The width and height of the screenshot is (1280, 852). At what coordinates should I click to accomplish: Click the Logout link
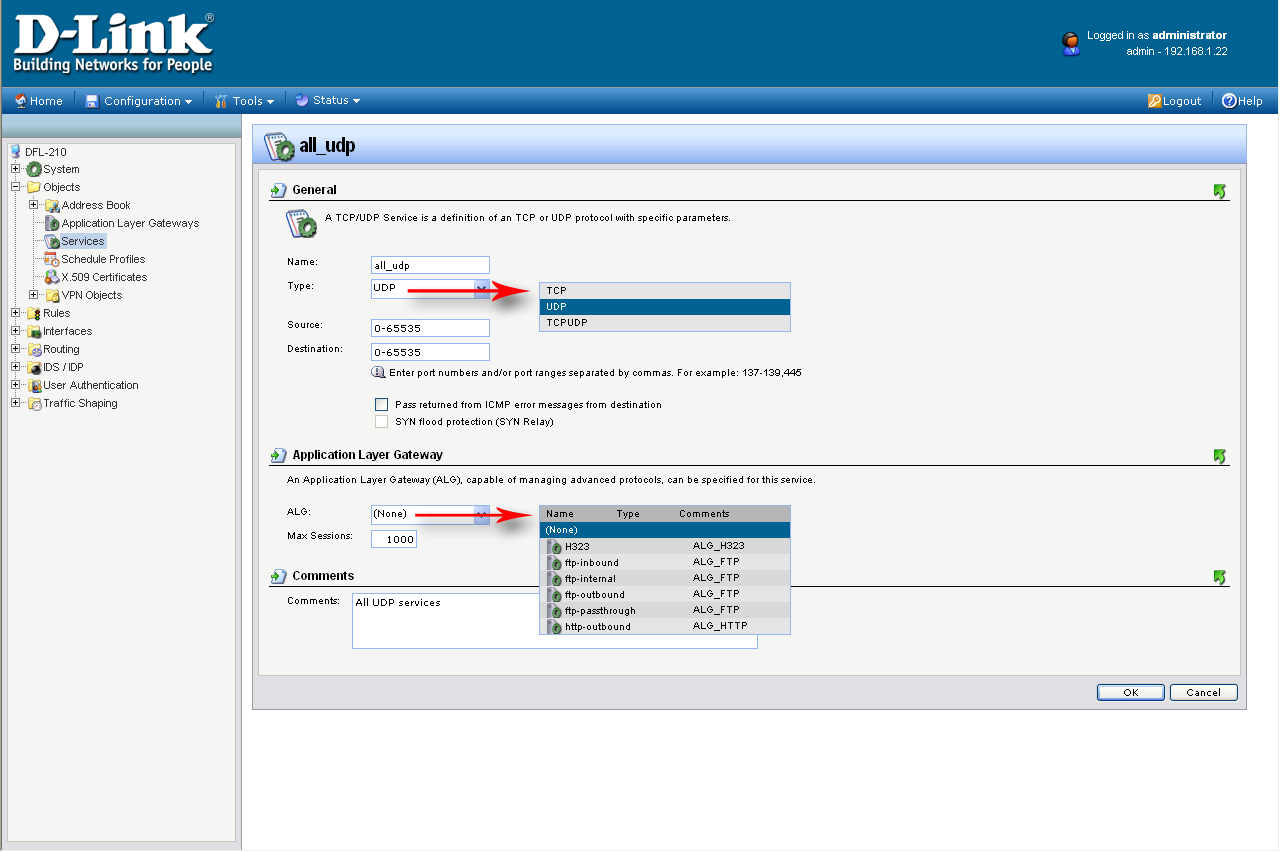click(1175, 101)
